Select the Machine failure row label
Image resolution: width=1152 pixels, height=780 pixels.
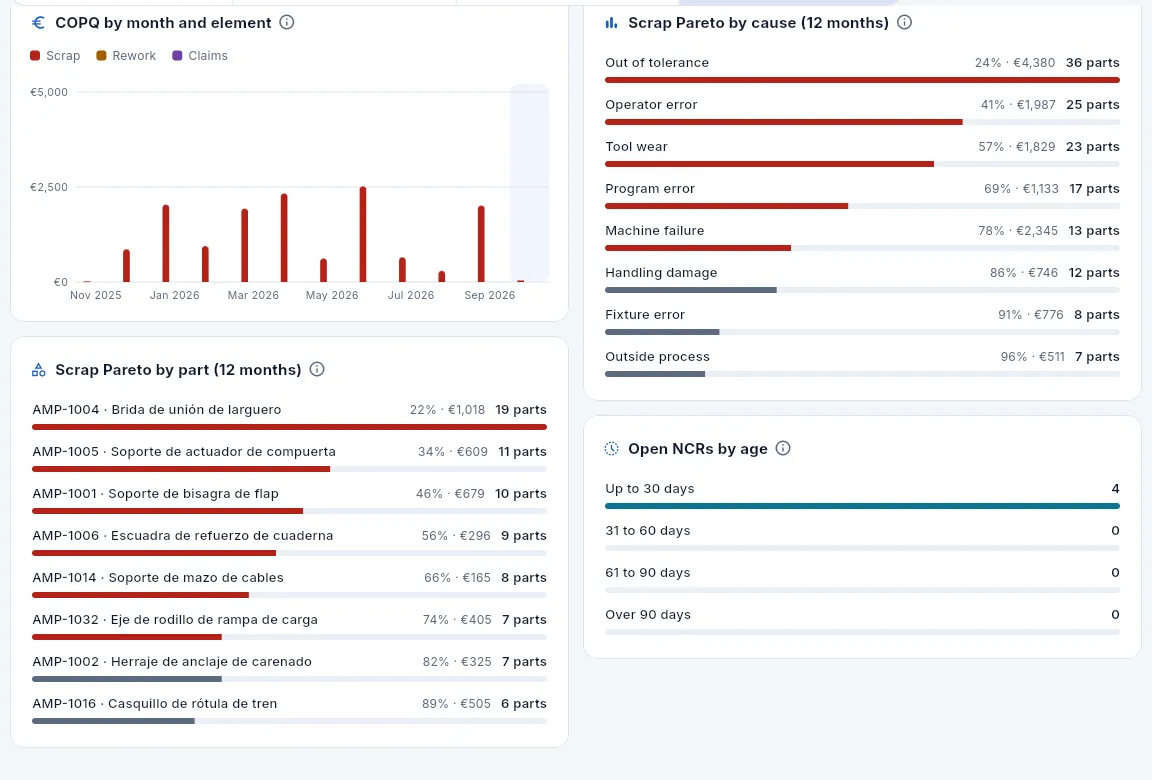[x=655, y=231]
